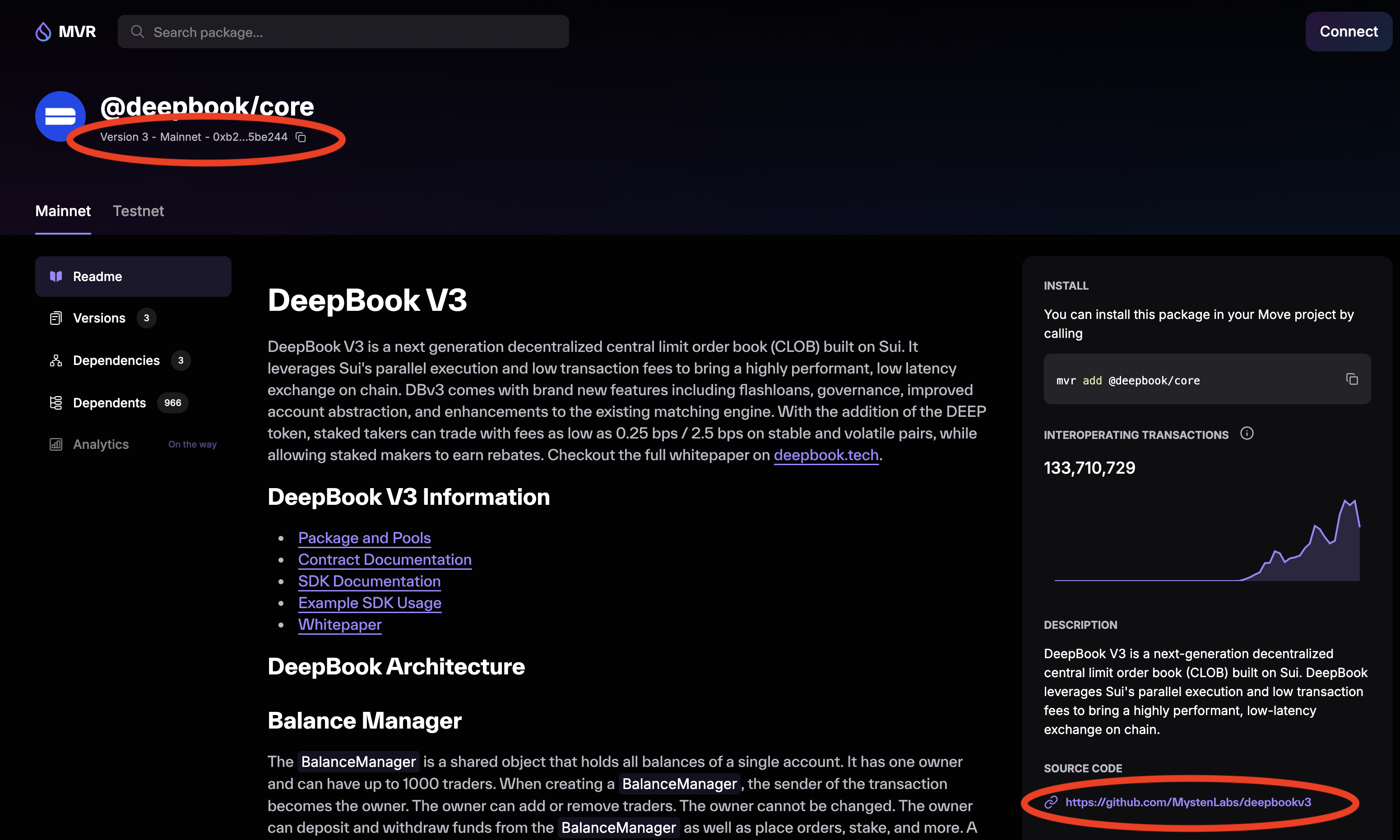Image resolution: width=1400 pixels, height=840 pixels.
Task: Click the Analytics sidebar icon
Action: (x=56, y=444)
